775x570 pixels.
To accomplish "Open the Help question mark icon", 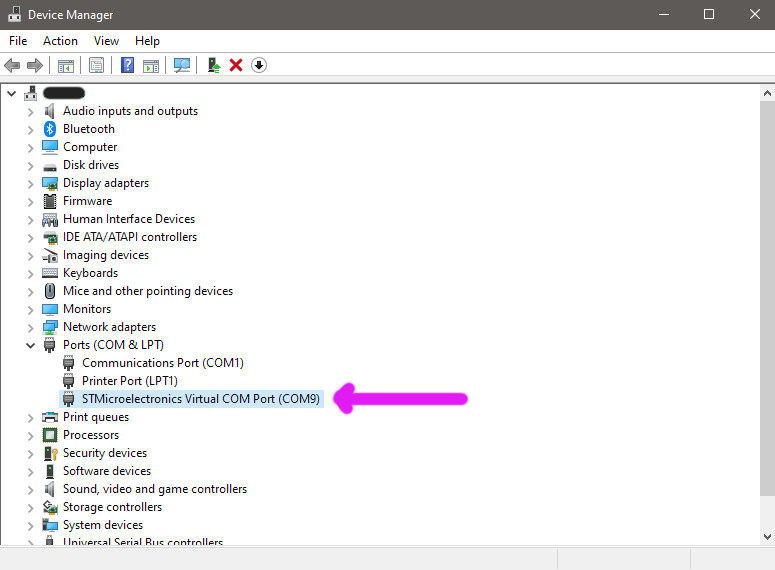I will [x=127, y=65].
